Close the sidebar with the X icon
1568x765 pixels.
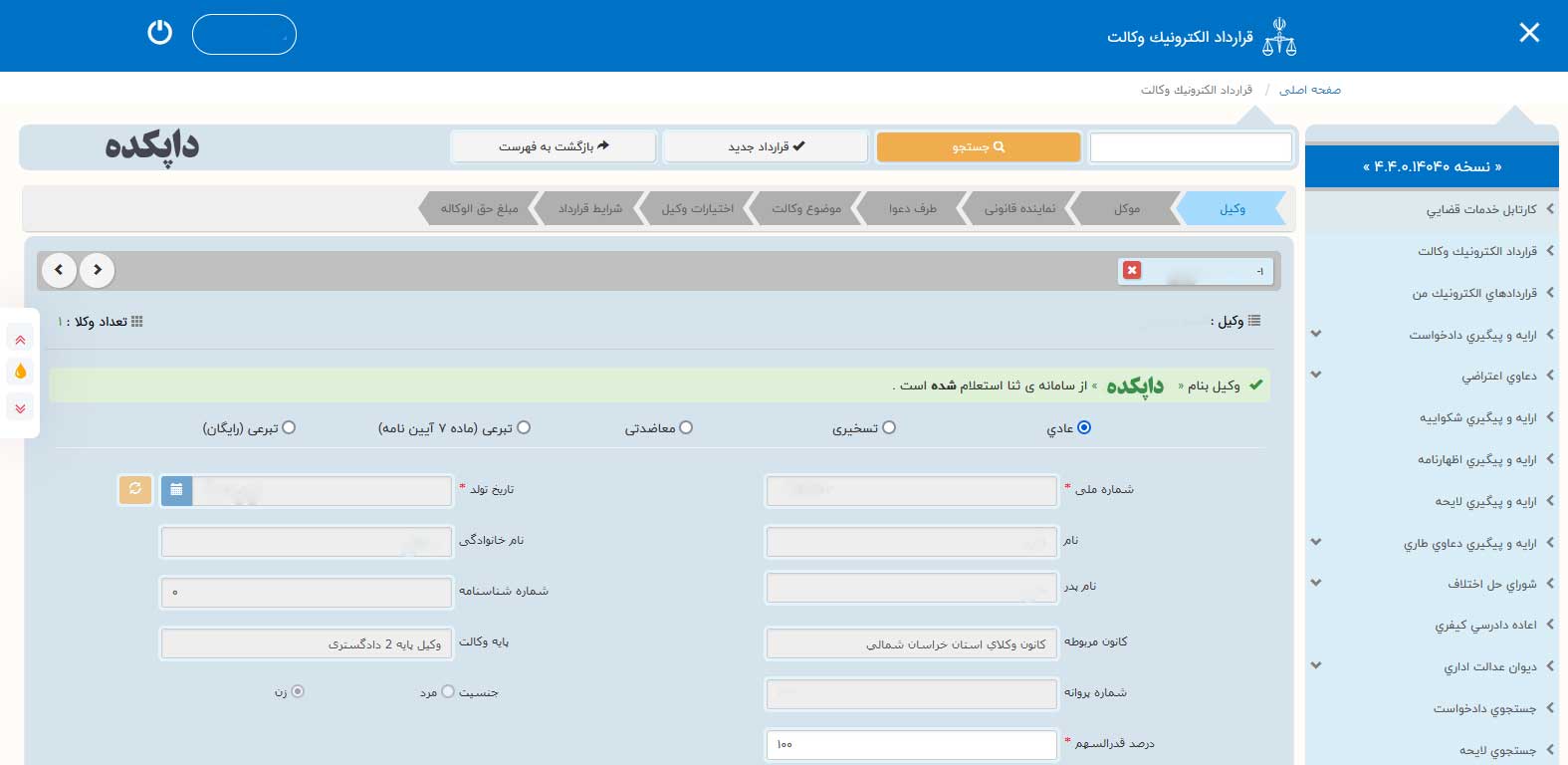click(x=1529, y=33)
